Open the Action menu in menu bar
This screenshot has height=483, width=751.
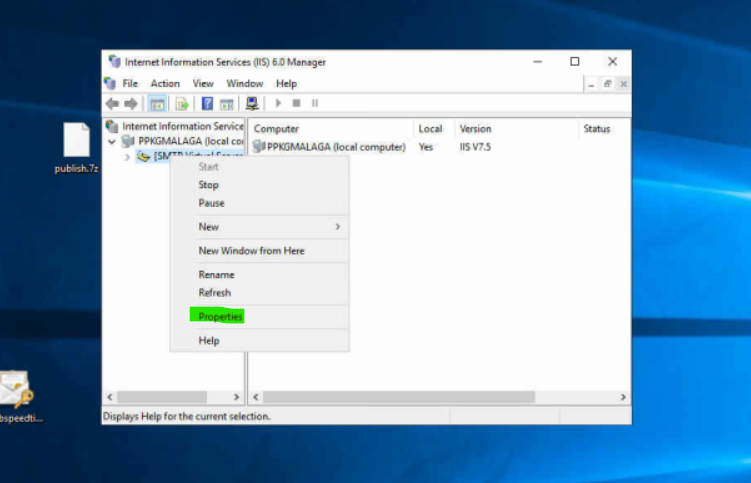165,84
